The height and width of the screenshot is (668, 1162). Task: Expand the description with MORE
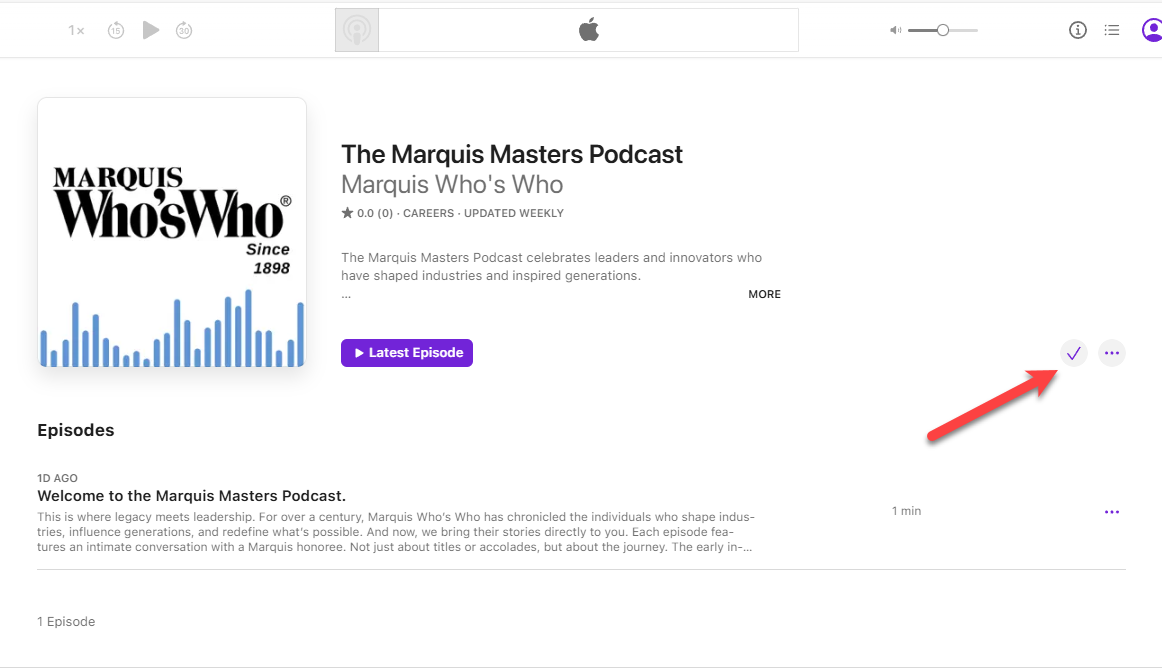[x=764, y=294]
